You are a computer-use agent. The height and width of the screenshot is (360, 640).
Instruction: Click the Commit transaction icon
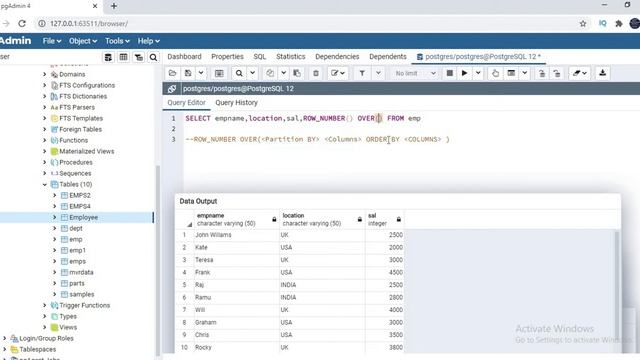[542, 73]
